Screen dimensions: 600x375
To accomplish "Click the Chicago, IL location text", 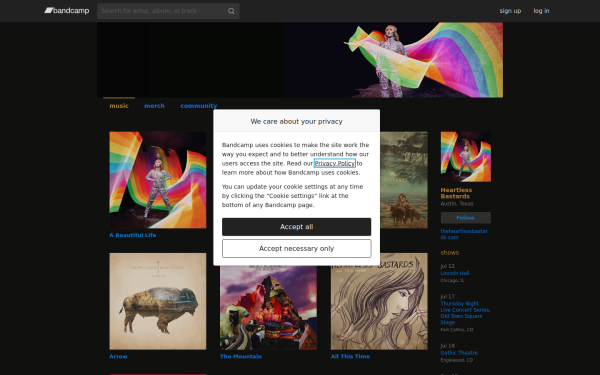I will pos(452,280).
